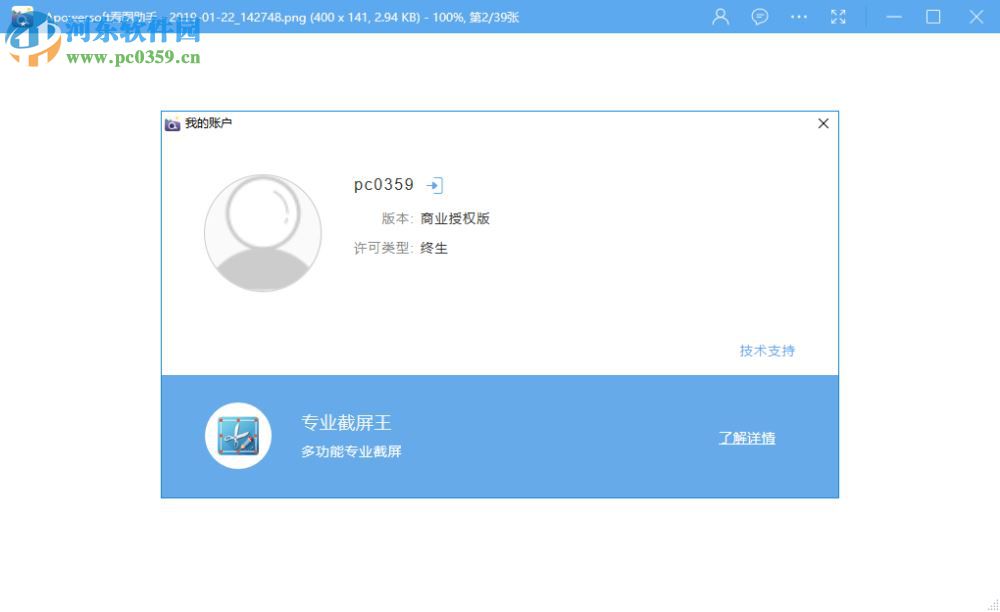Select the pc0359 username text
Screen dimensions: 1000x612
click(383, 184)
